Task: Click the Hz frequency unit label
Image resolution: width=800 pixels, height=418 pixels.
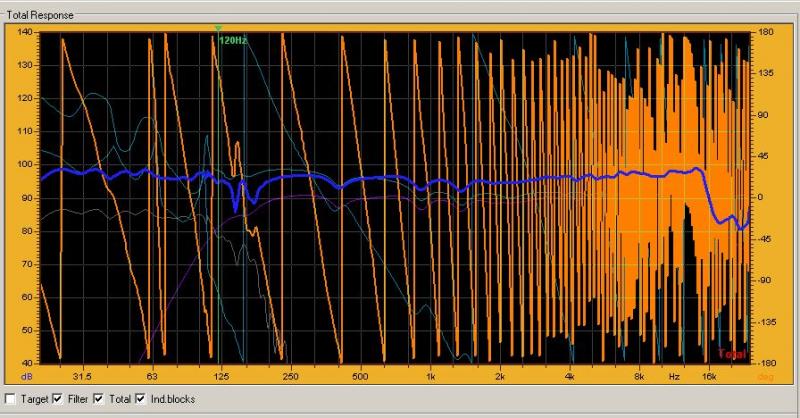Action: 674,377
